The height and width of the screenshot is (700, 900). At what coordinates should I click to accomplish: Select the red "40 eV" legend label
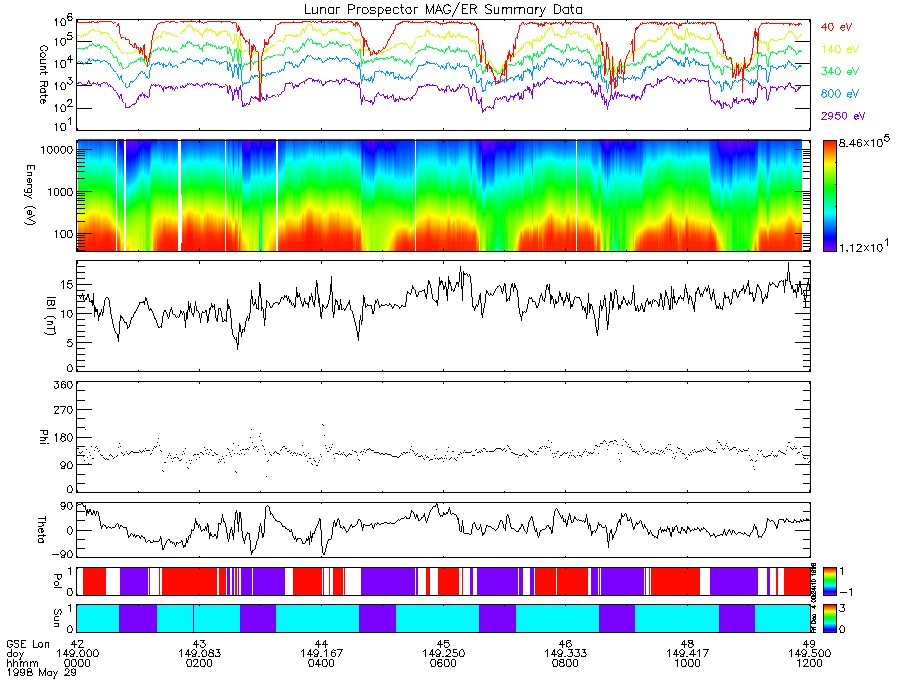(x=836, y=27)
